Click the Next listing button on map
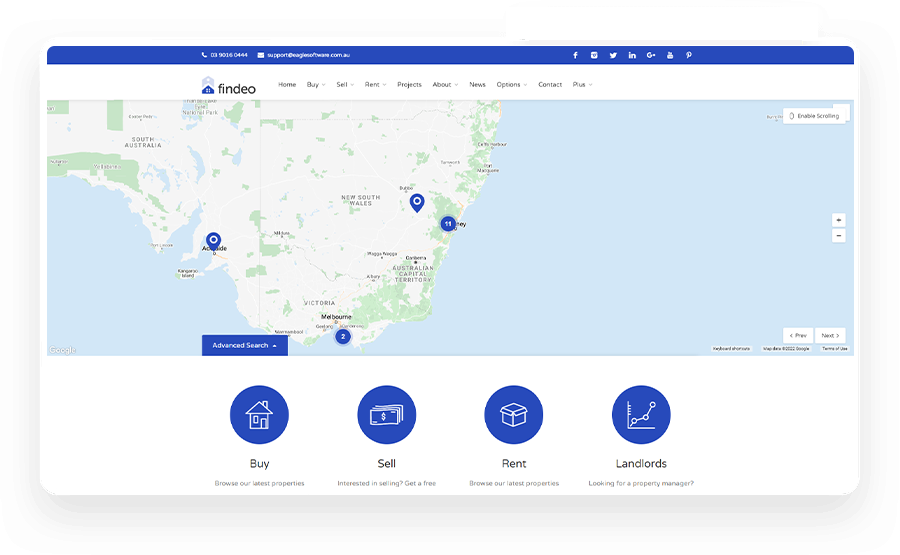Viewport: 900px width, 555px height. tap(830, 336)
